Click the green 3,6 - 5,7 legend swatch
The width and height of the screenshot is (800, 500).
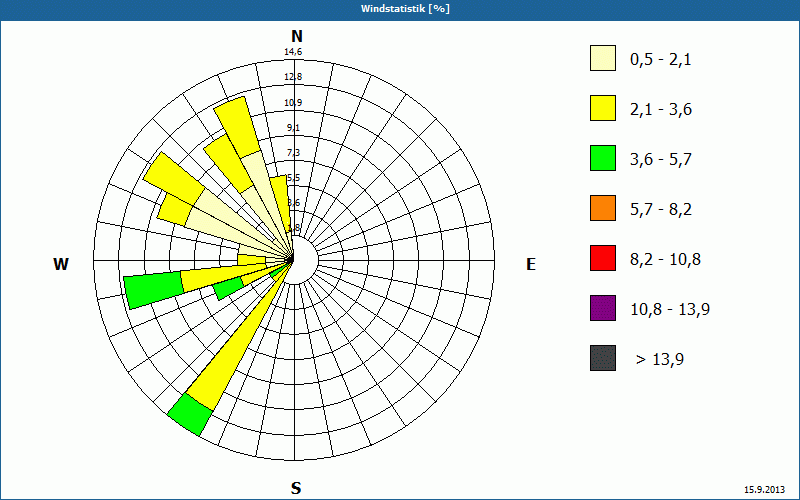click(603, 158)
